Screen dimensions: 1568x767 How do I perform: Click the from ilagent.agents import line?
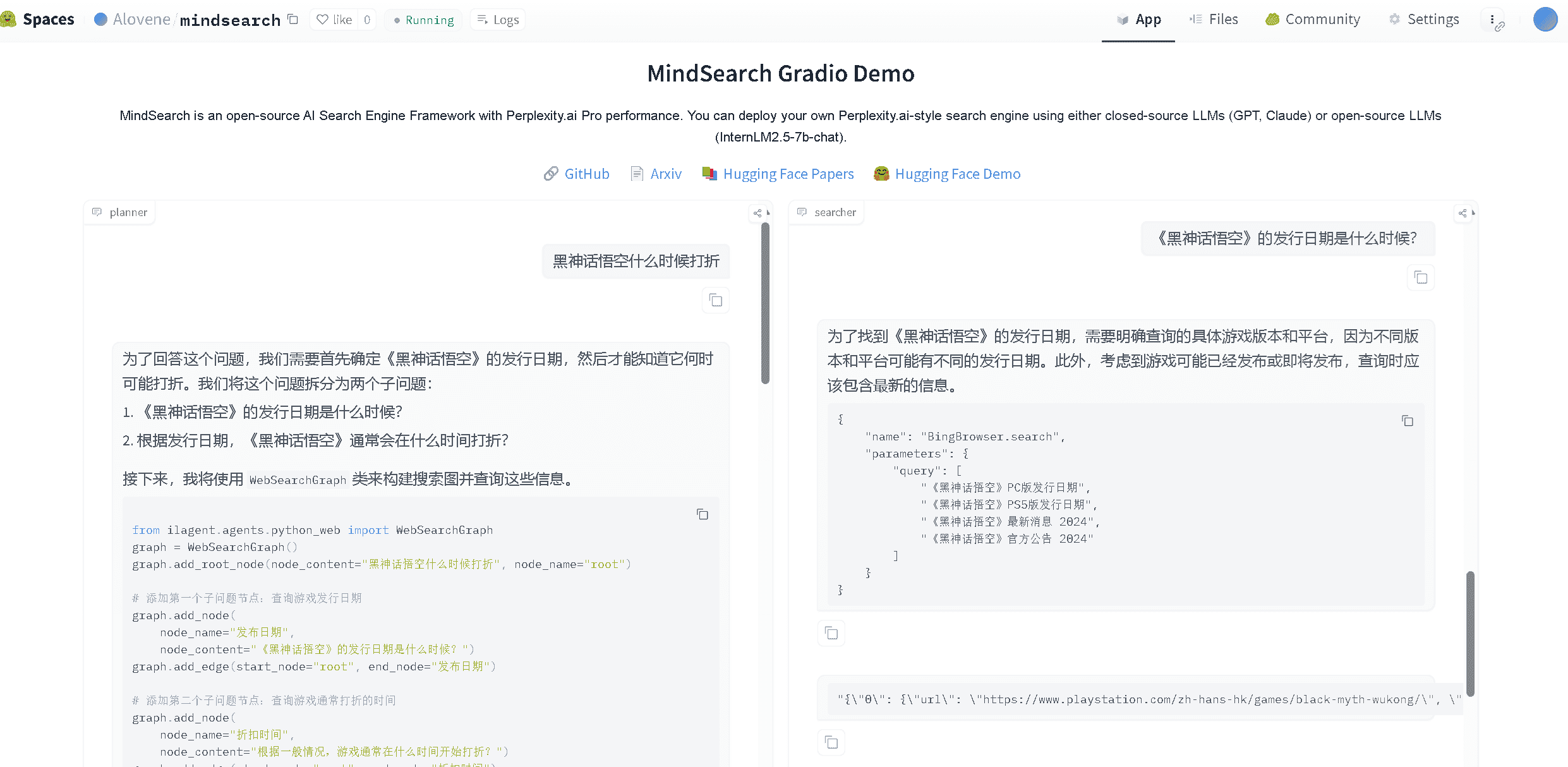click(313, 530)
